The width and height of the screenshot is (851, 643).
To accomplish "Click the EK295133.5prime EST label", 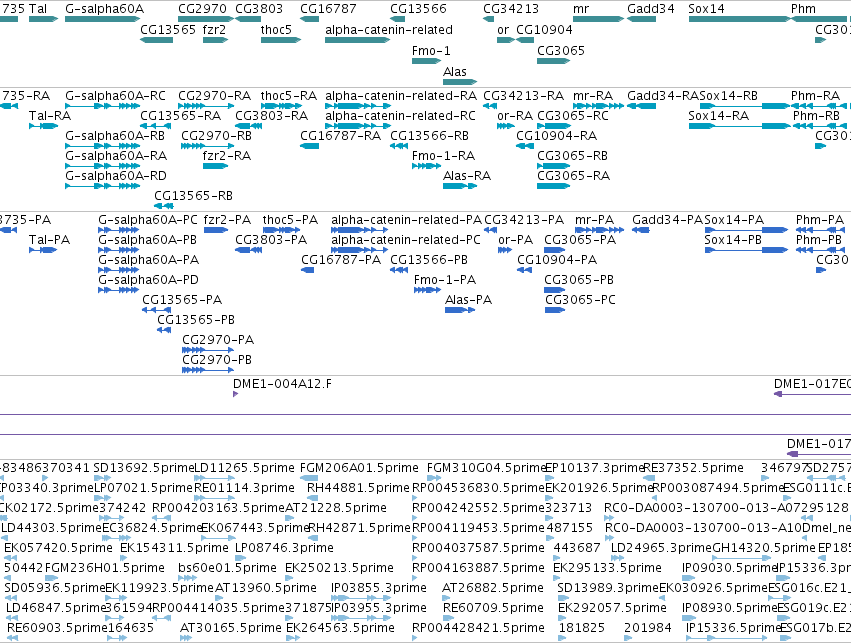I will pos(607,569).
